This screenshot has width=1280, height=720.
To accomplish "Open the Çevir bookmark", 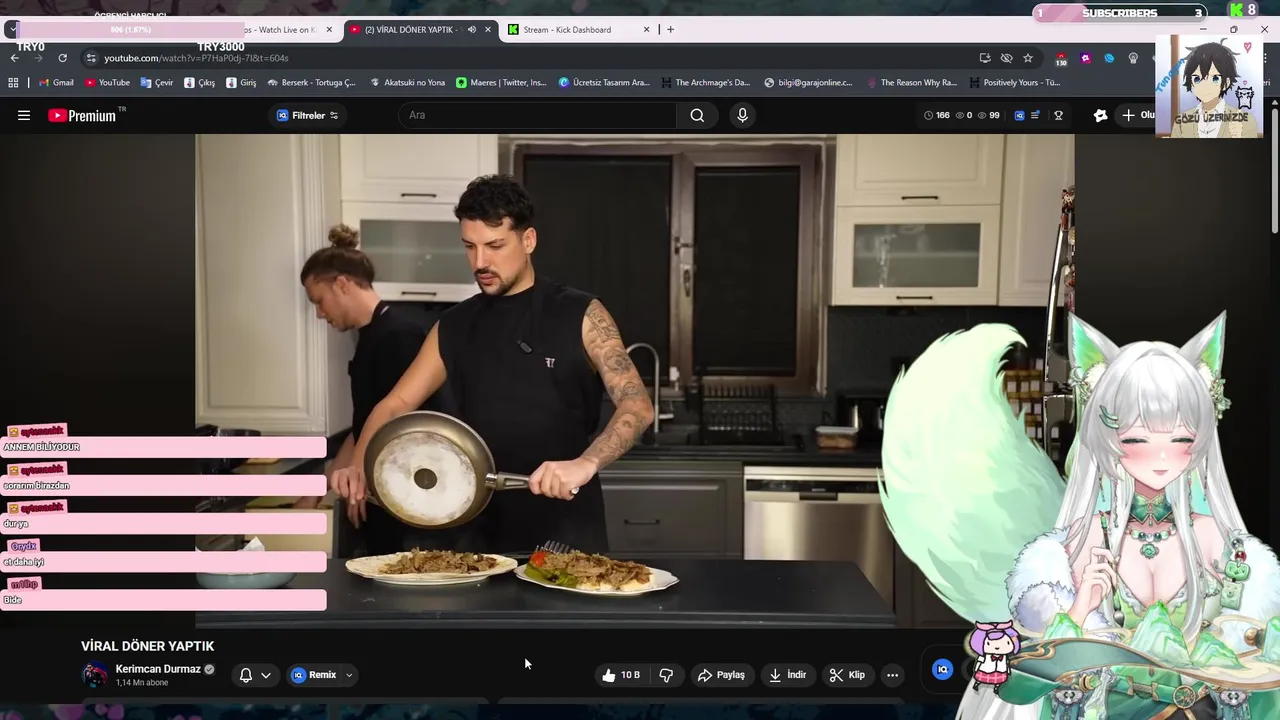I will 157,83.
